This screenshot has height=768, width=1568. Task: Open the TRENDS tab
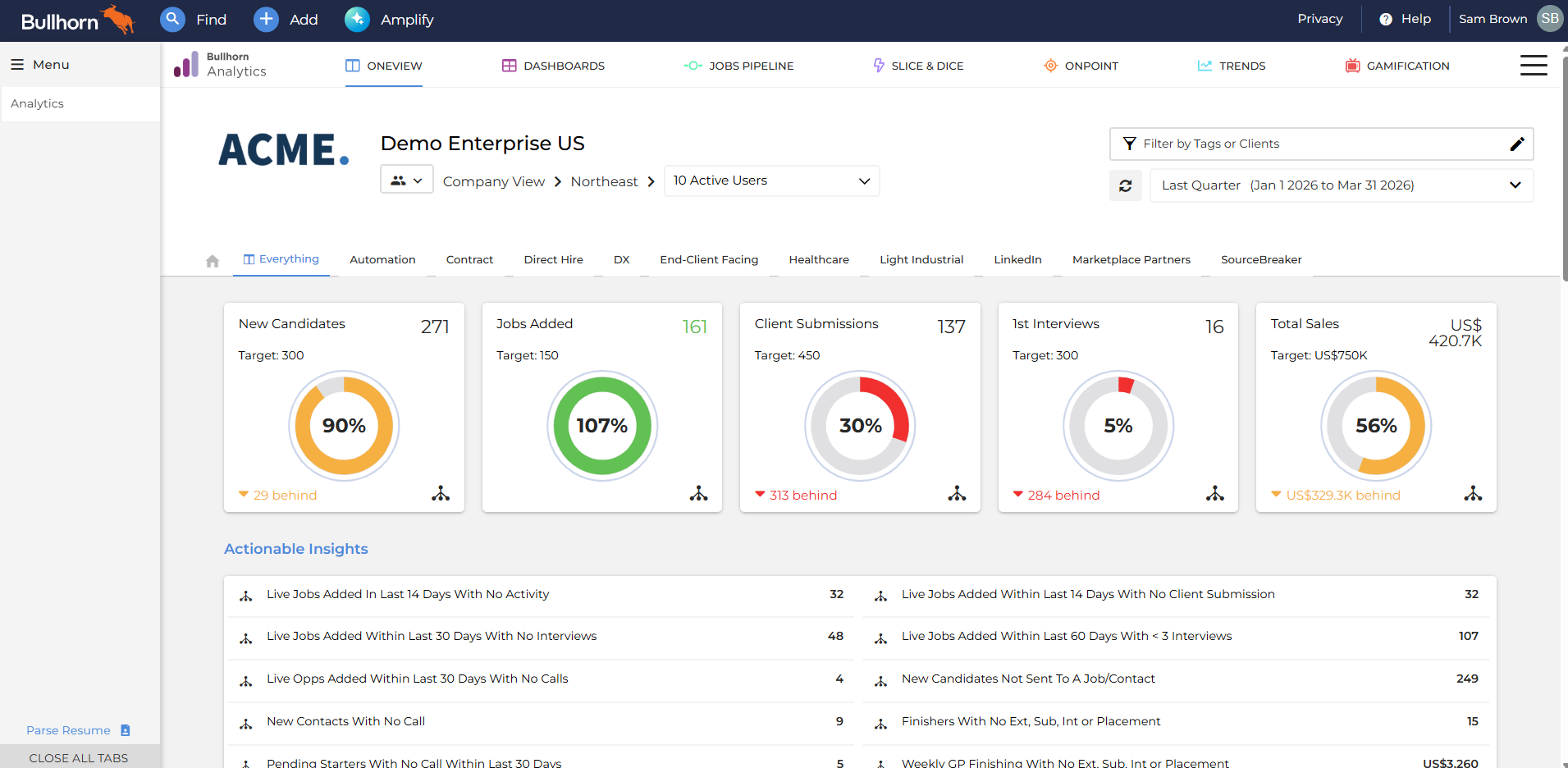pos(1231,66)
